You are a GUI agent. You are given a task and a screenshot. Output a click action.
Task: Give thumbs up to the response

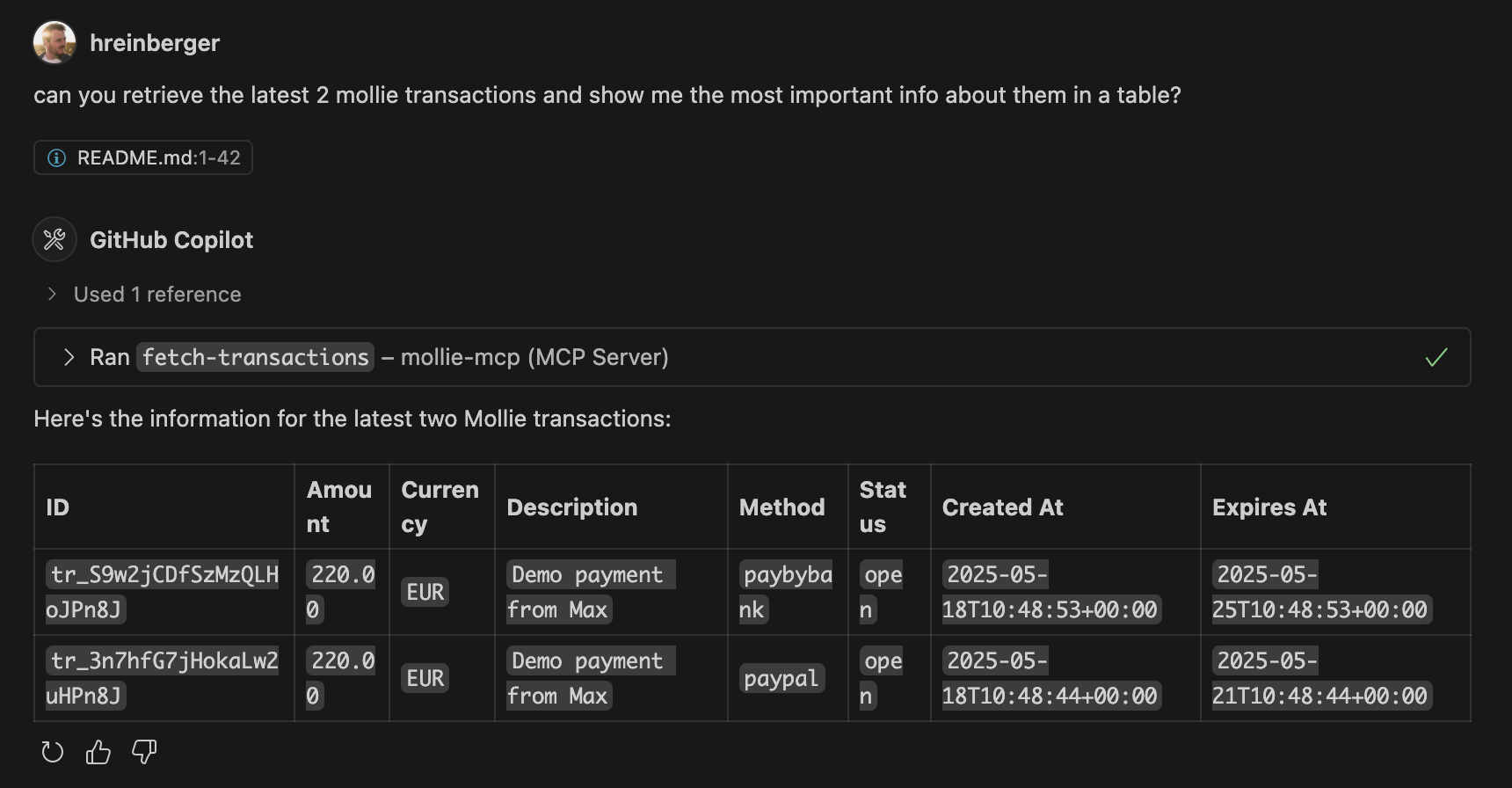tap(98, 752)
